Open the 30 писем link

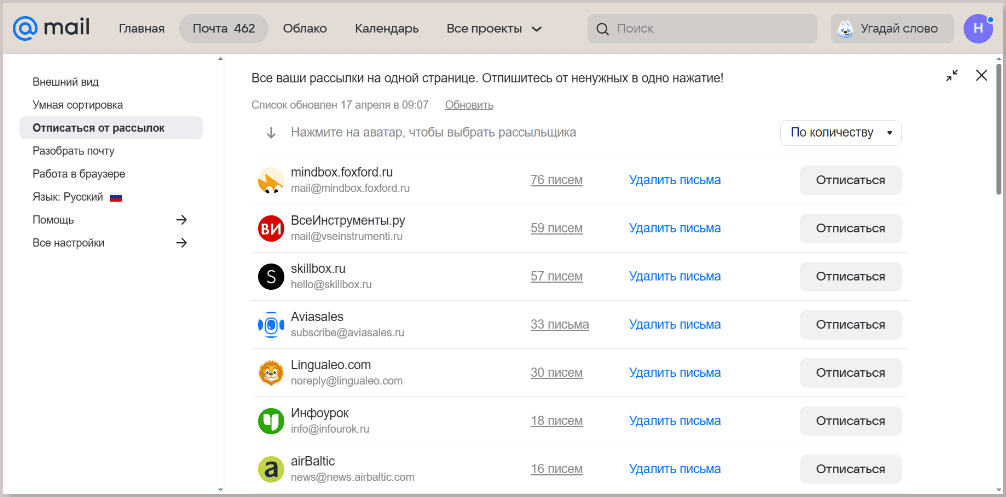pyautogui.click(x=556, y=373)
